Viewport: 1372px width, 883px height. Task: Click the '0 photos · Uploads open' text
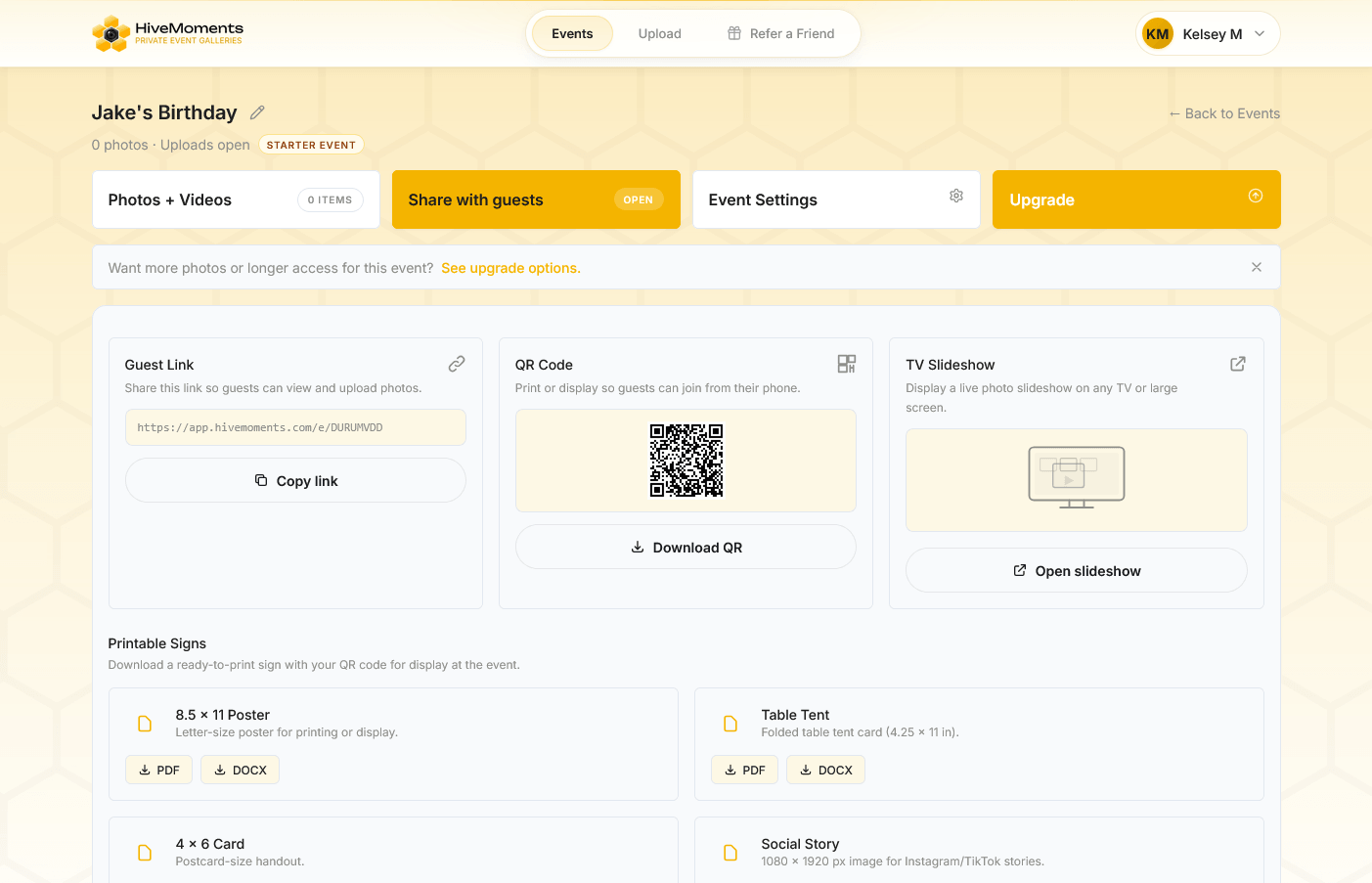tap(171, 145)
